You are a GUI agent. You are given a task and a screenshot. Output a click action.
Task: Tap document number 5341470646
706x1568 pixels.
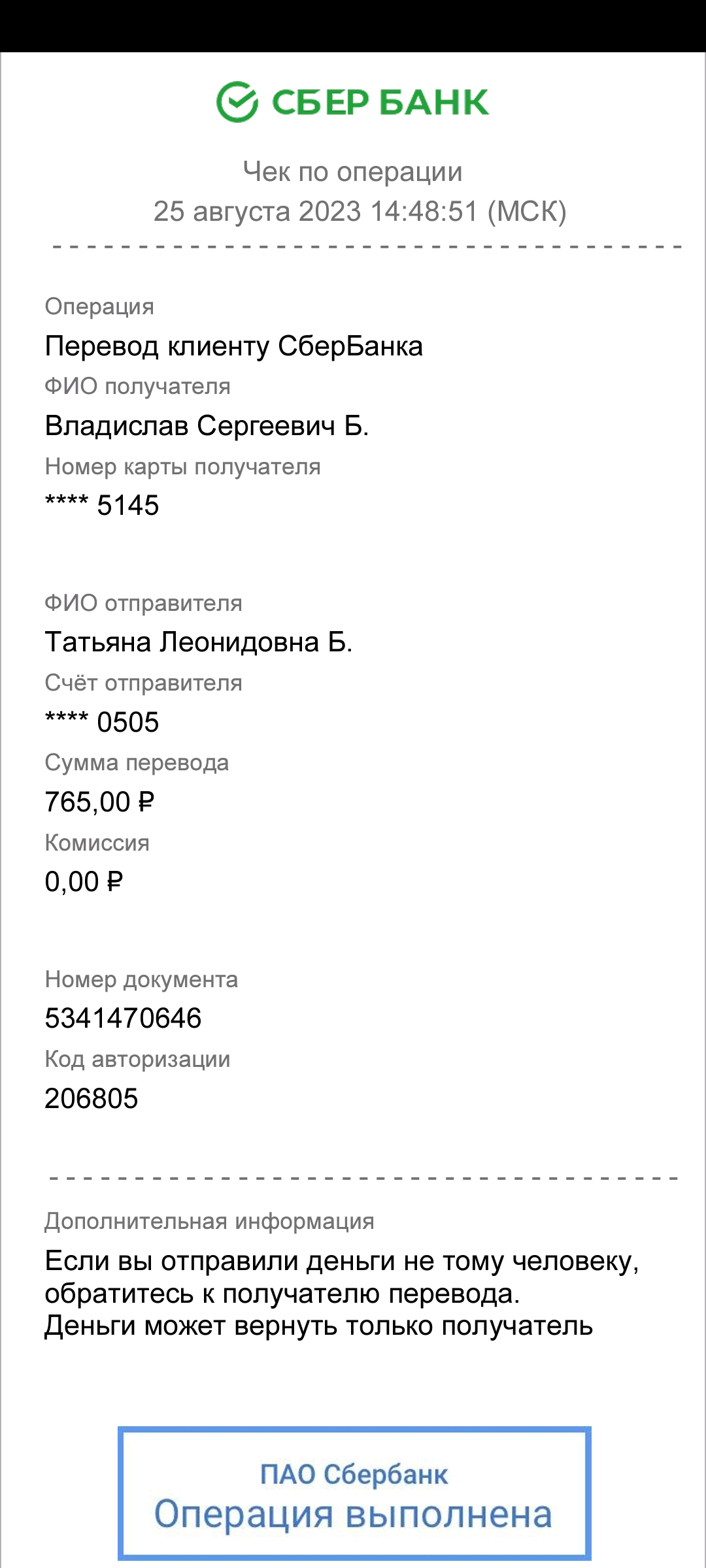tap(123, 1018)
